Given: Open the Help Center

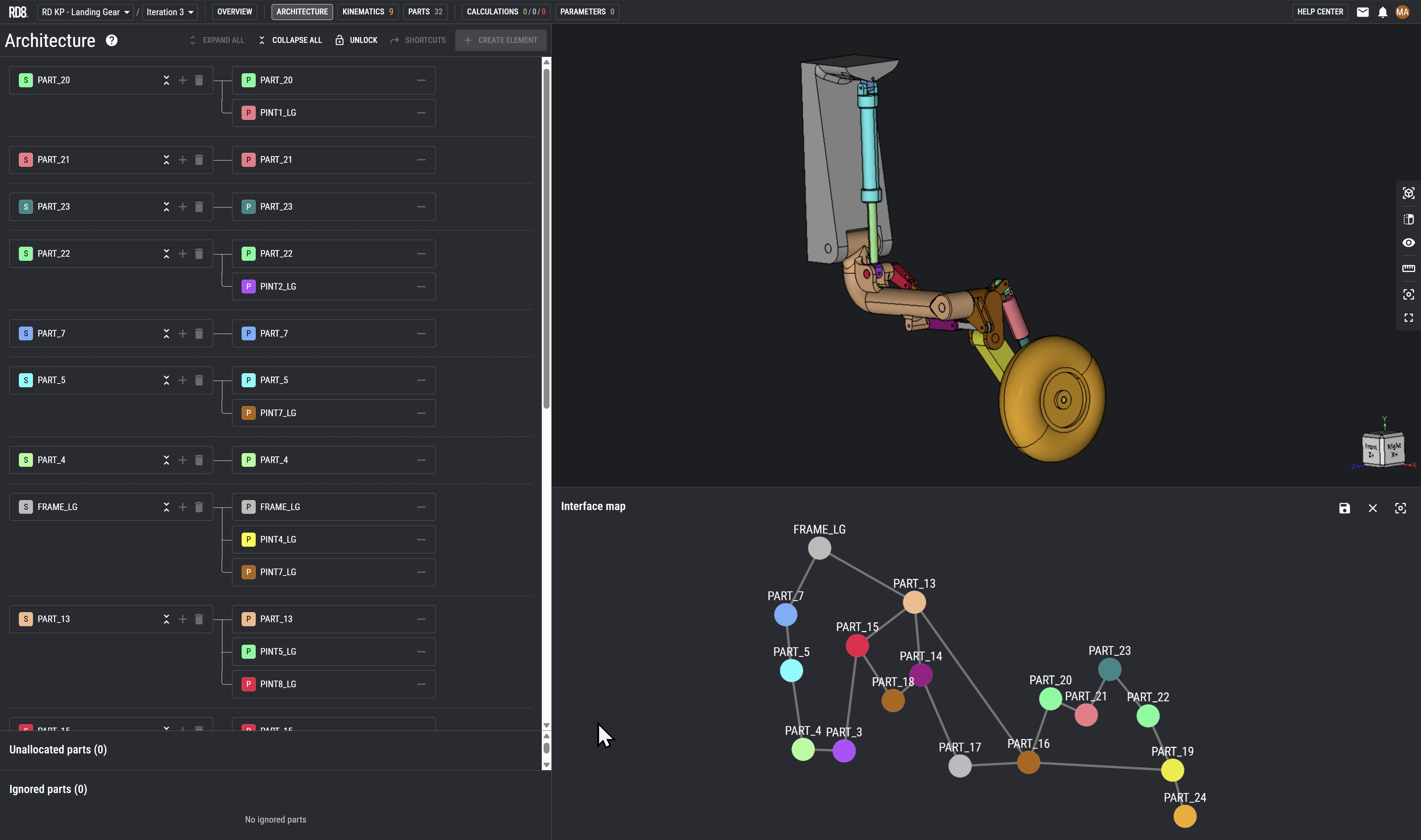Looking at the screenshot, I should point(1320,12).
